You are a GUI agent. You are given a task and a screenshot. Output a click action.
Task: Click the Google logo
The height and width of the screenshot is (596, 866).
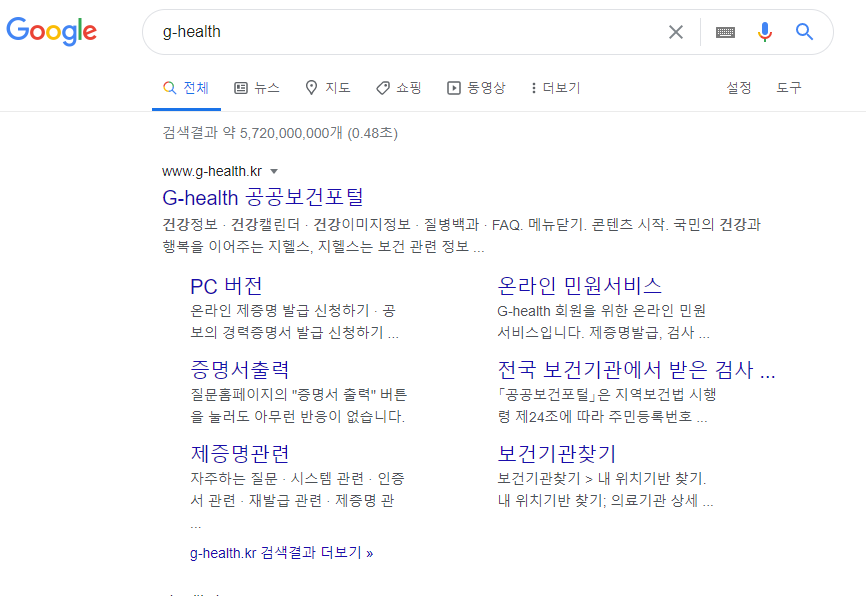51,31
